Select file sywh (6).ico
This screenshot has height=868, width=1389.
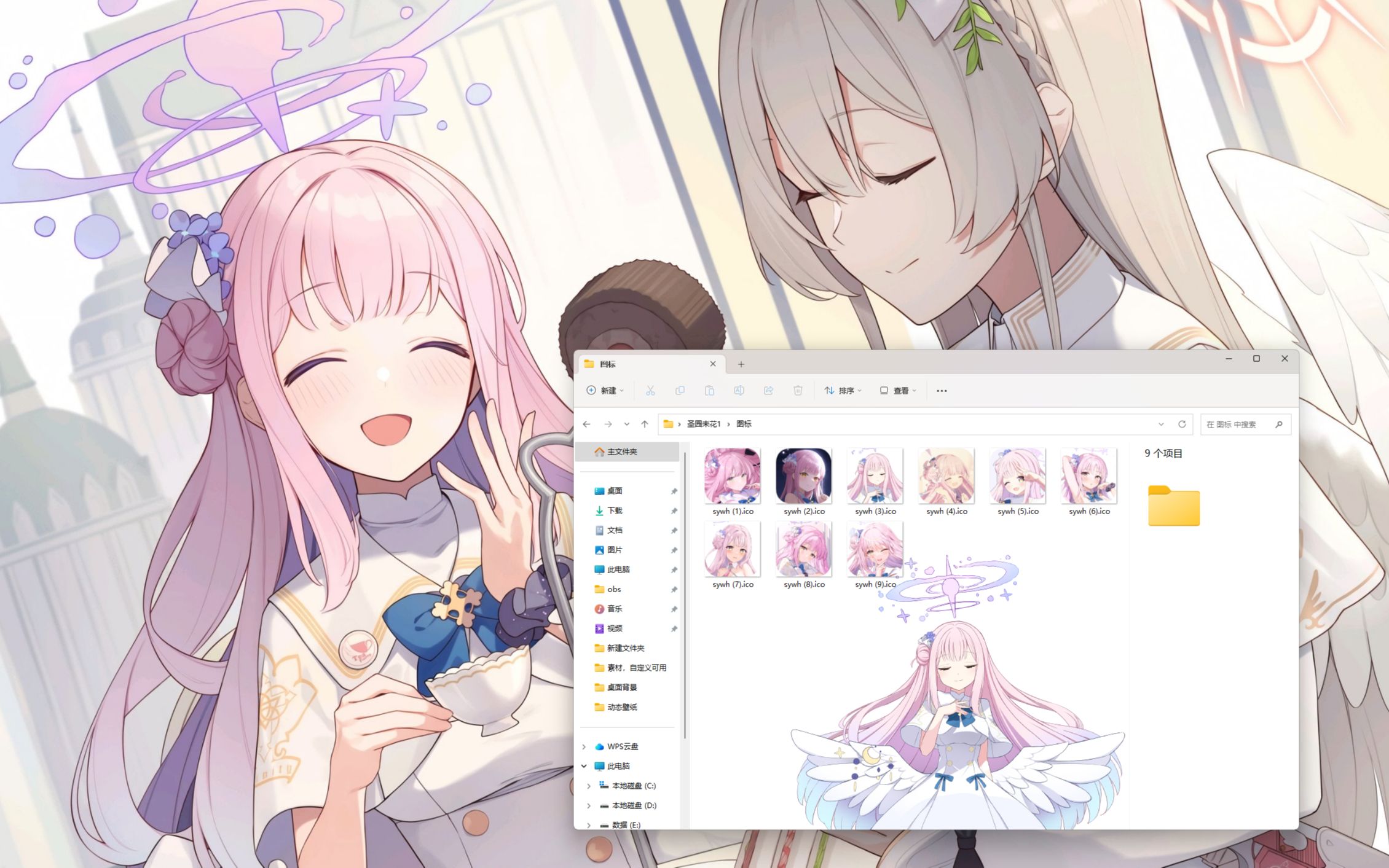click(x=1089, y=482)
